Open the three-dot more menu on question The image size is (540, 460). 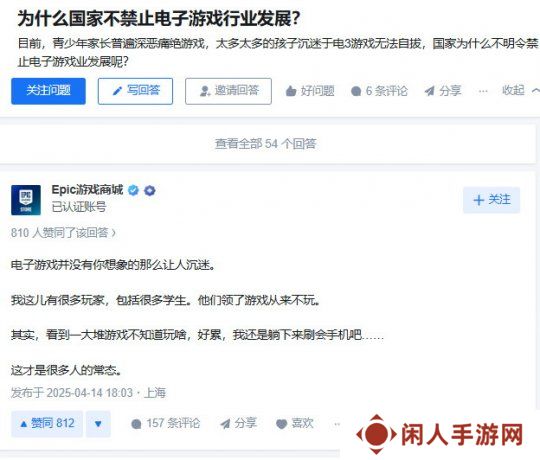click(x=483, y=91)
